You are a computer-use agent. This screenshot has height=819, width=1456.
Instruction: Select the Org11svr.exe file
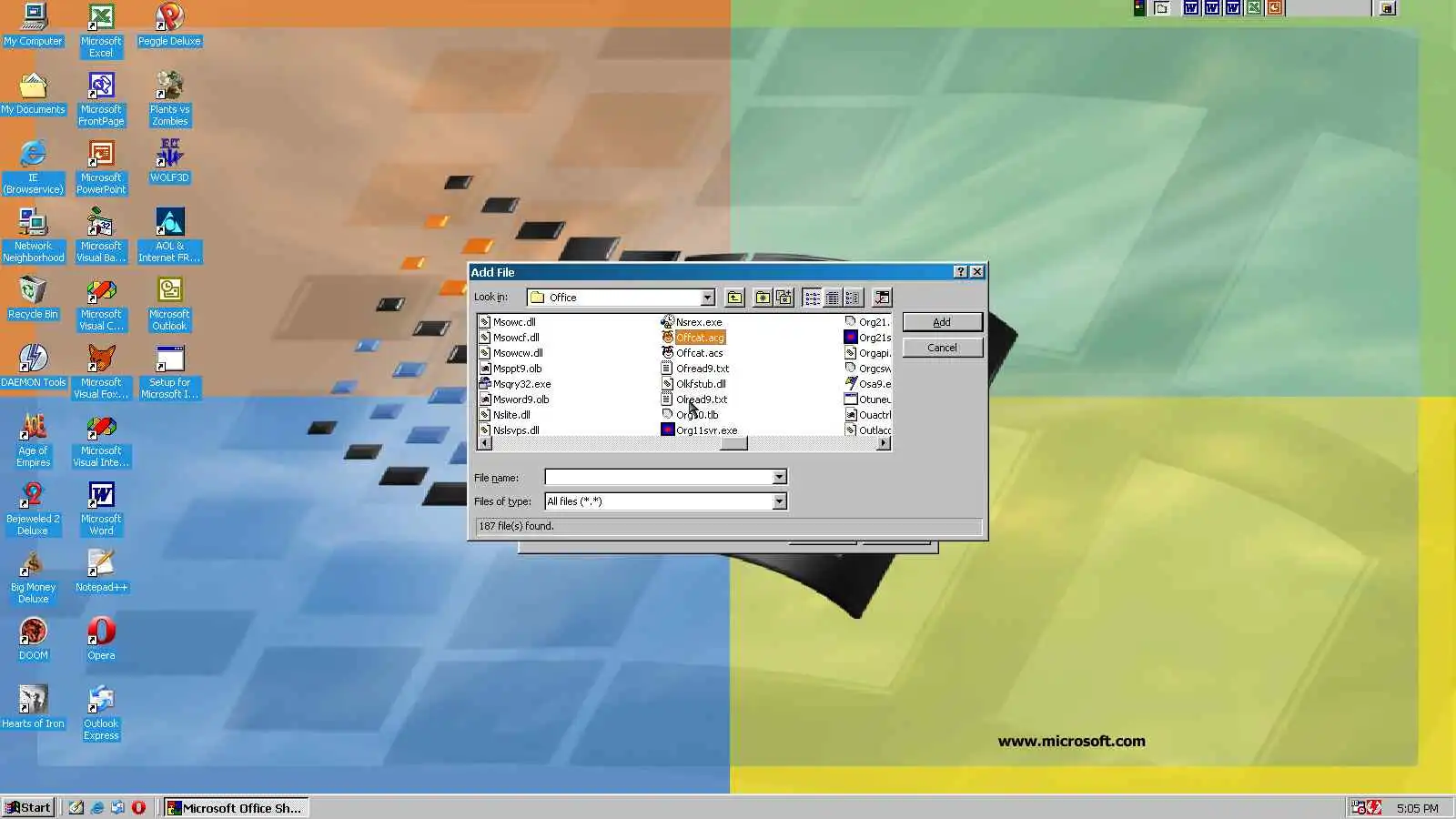[x=700, y=430]
